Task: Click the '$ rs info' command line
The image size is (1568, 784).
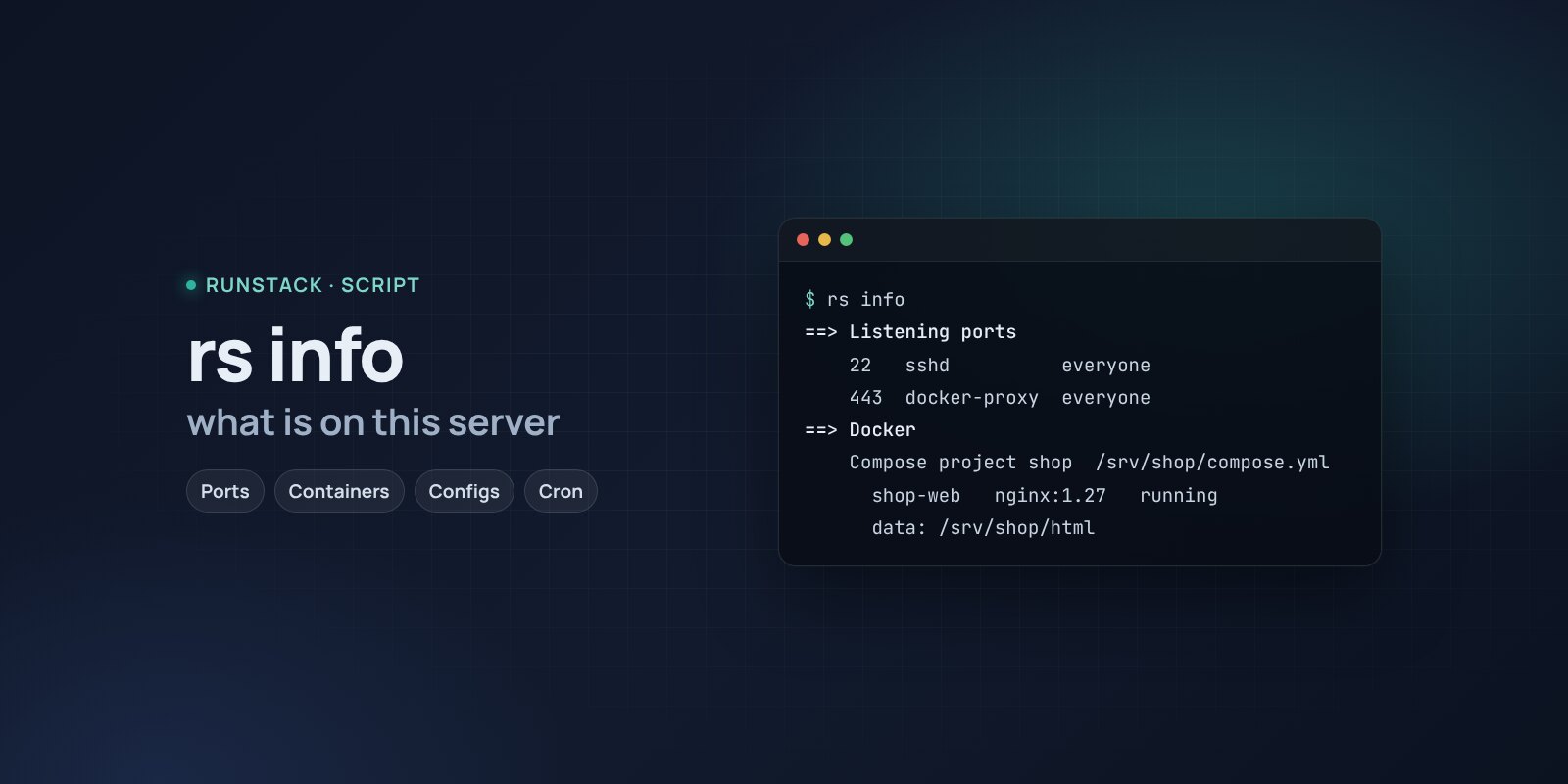Action: (x=855, y=299)
